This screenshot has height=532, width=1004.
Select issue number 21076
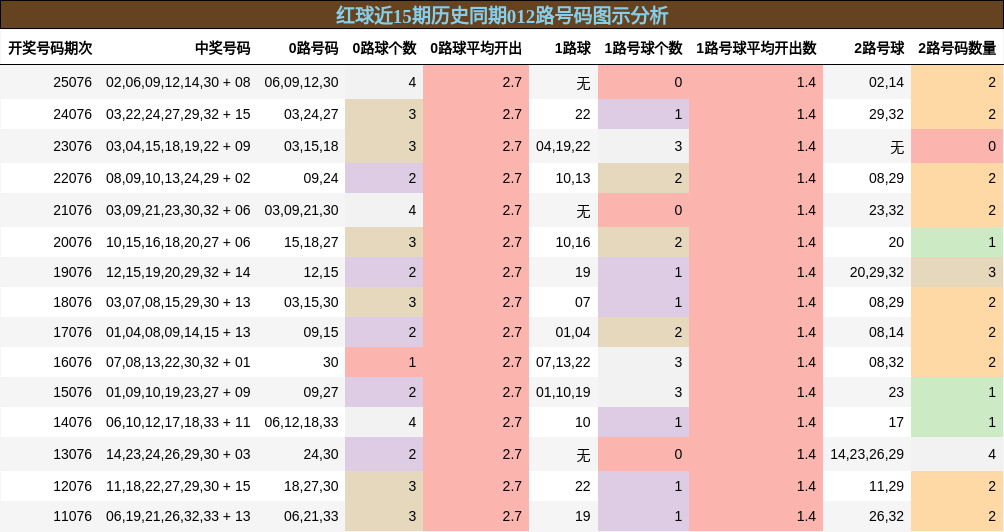pyautogui.click(x=72, y=210)
